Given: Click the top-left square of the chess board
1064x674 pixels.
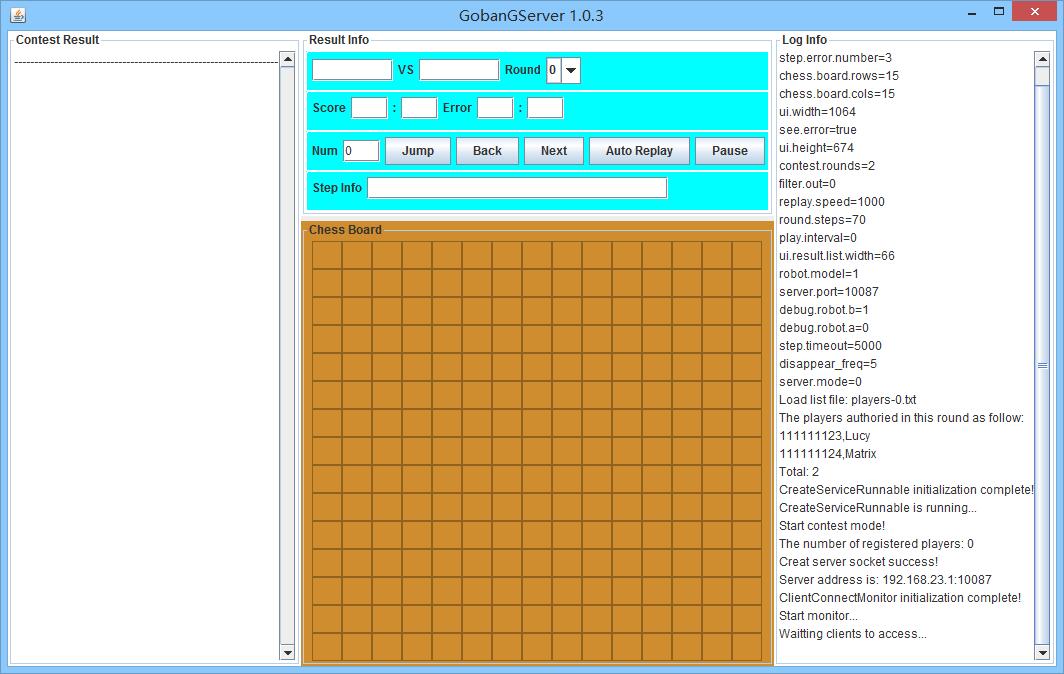Looking at the screenshot, I should [x=327, y=256].
